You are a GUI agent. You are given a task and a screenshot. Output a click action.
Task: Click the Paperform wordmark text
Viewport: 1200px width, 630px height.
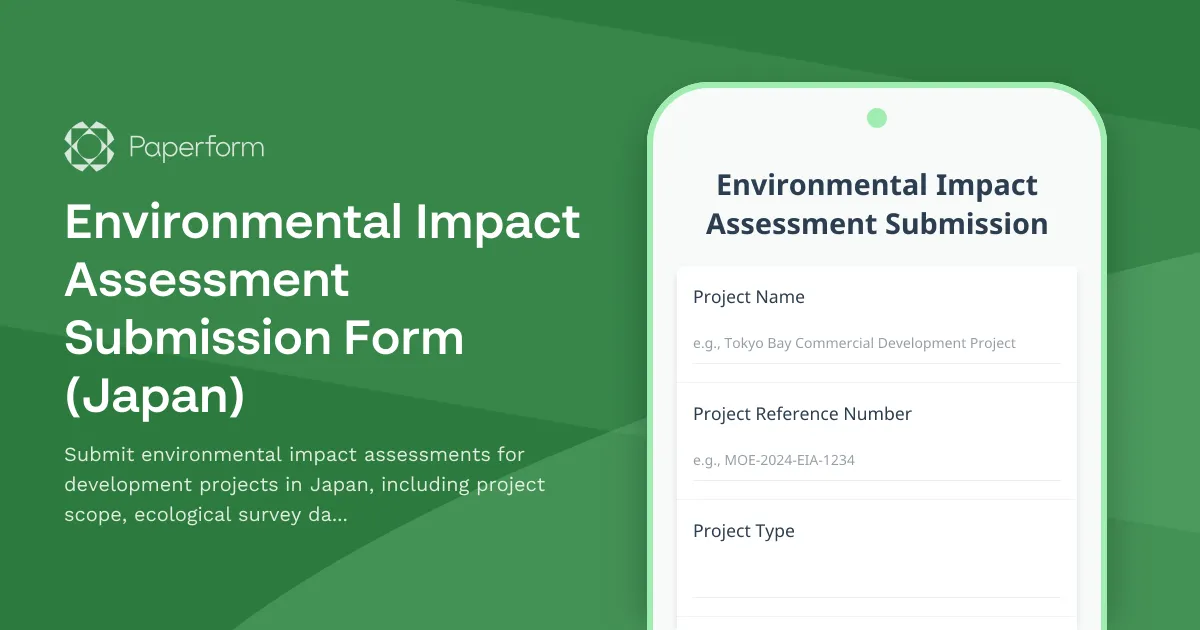[x=196, y=146]
